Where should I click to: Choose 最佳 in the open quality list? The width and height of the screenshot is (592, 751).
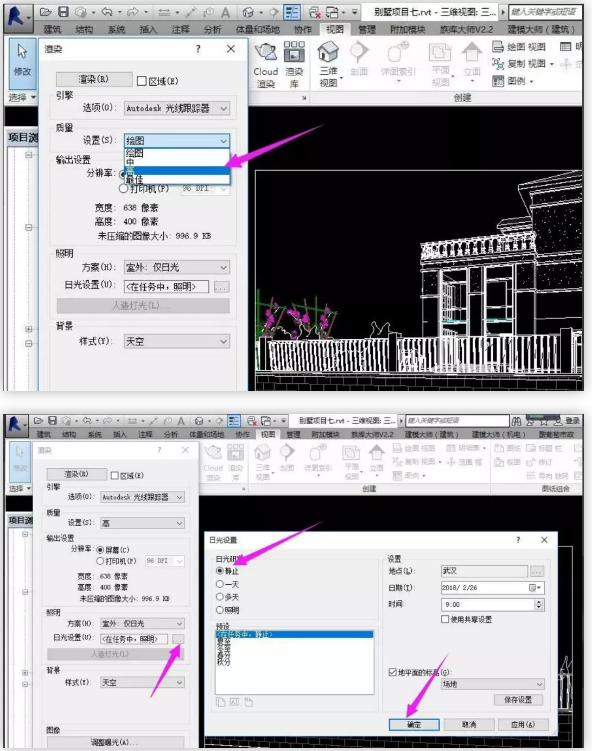point(177,180)
